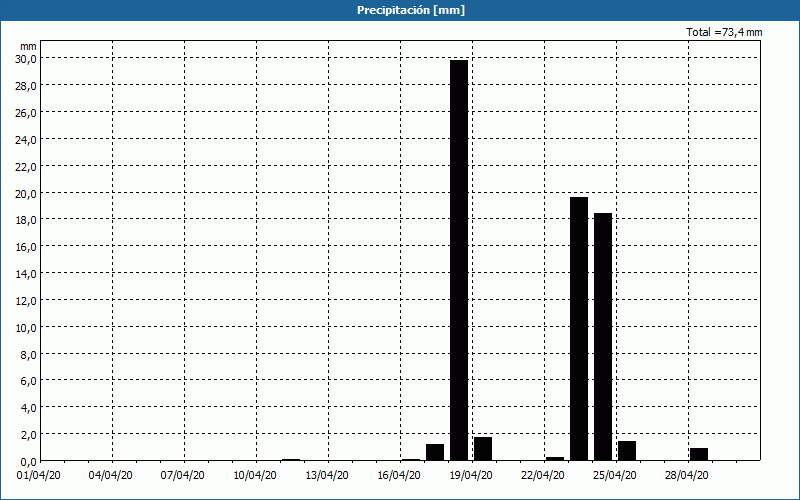800x500 pixels.
Task: Select the 07/04/20 date label
Action: (182, 476)
